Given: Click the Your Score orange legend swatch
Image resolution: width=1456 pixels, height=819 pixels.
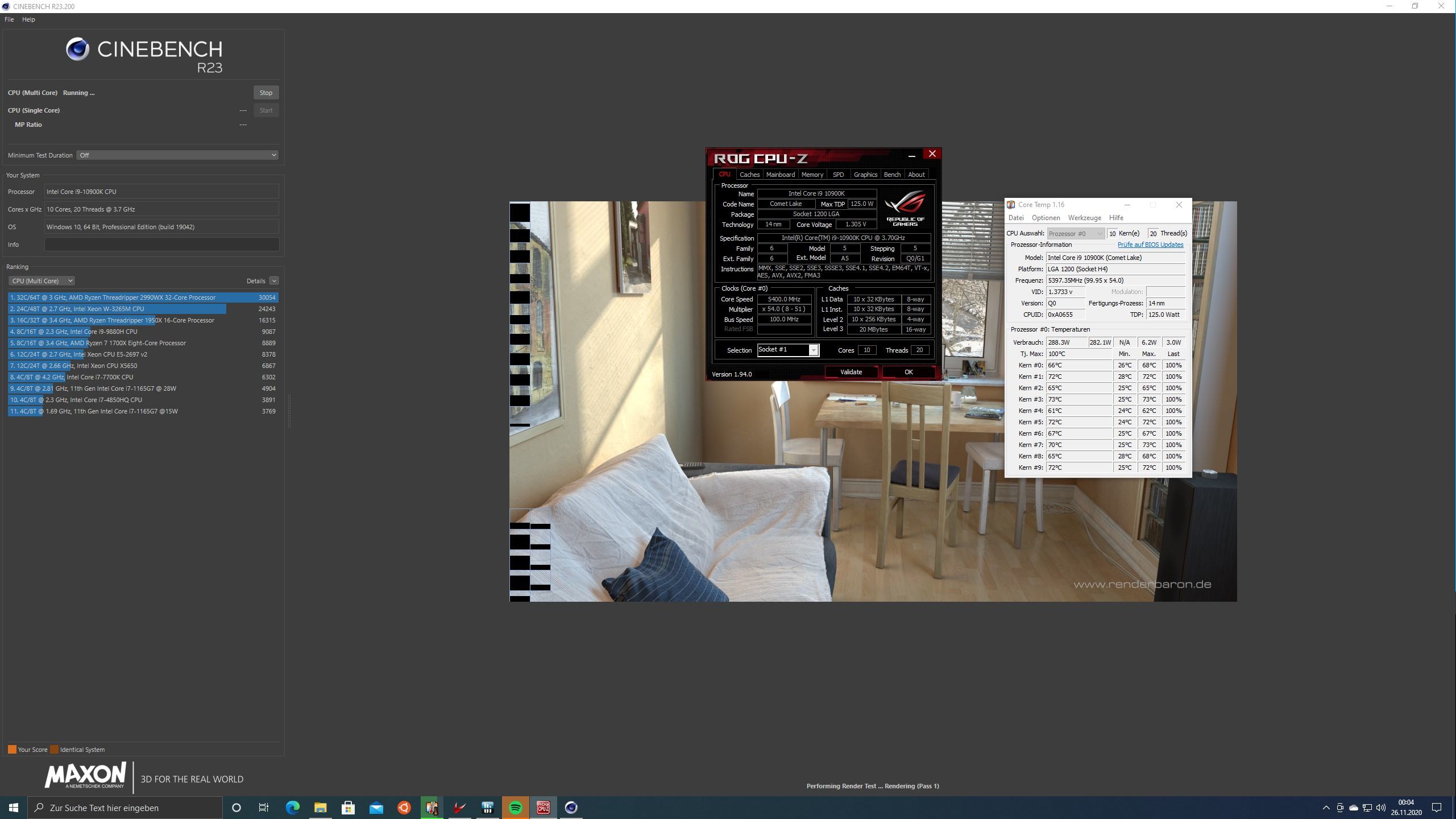Looking at the screenshot, I should click(x=12, y=750).
